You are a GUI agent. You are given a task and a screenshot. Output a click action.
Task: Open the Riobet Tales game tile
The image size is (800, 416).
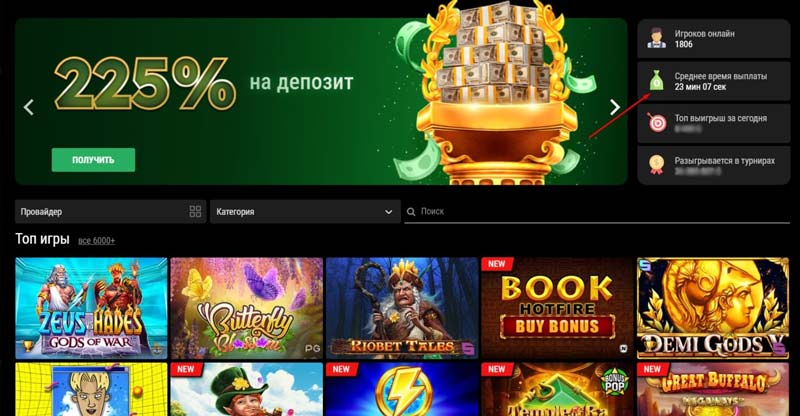coord(402,308)
